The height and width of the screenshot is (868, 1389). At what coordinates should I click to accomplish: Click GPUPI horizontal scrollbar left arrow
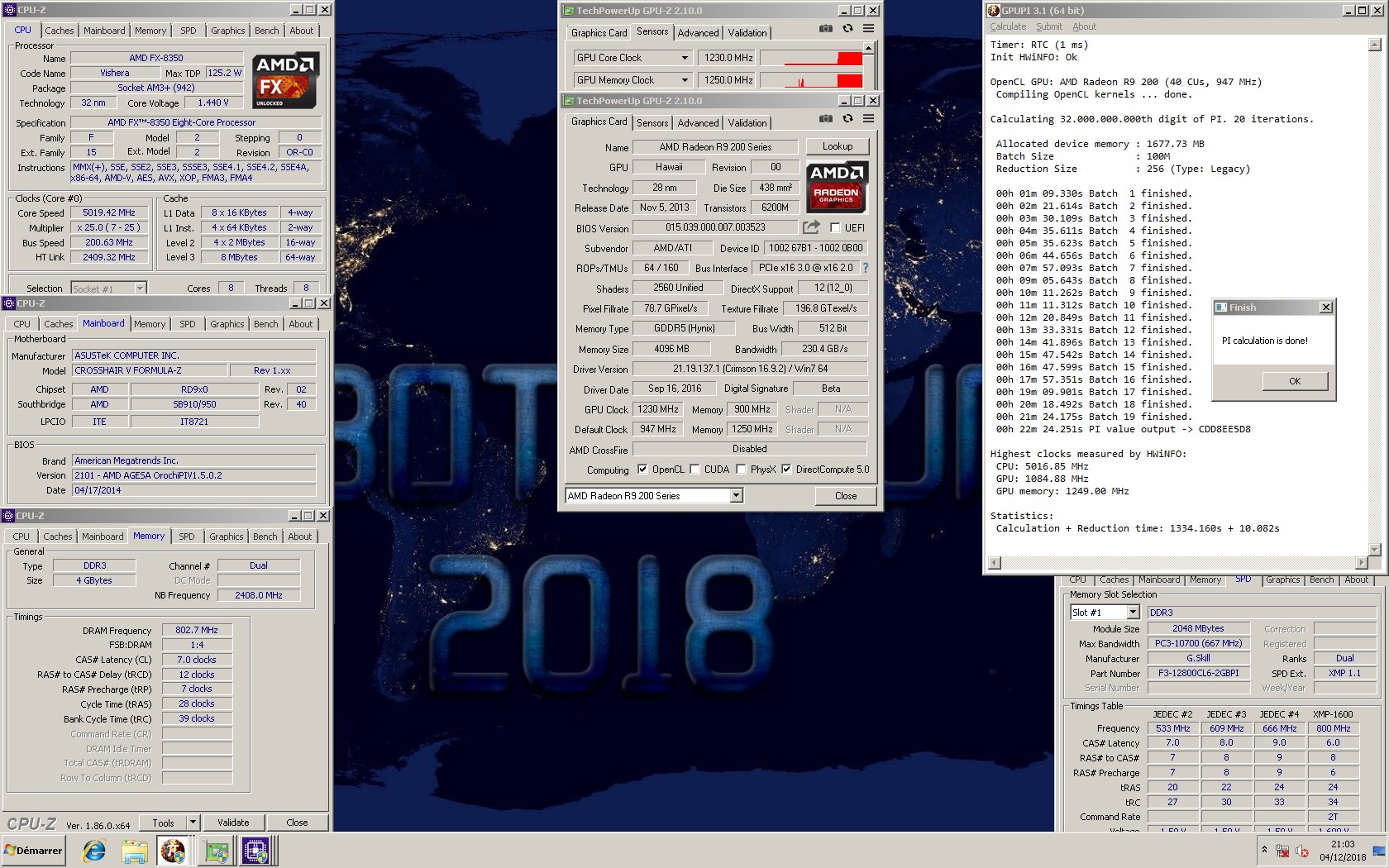(995, 563)
